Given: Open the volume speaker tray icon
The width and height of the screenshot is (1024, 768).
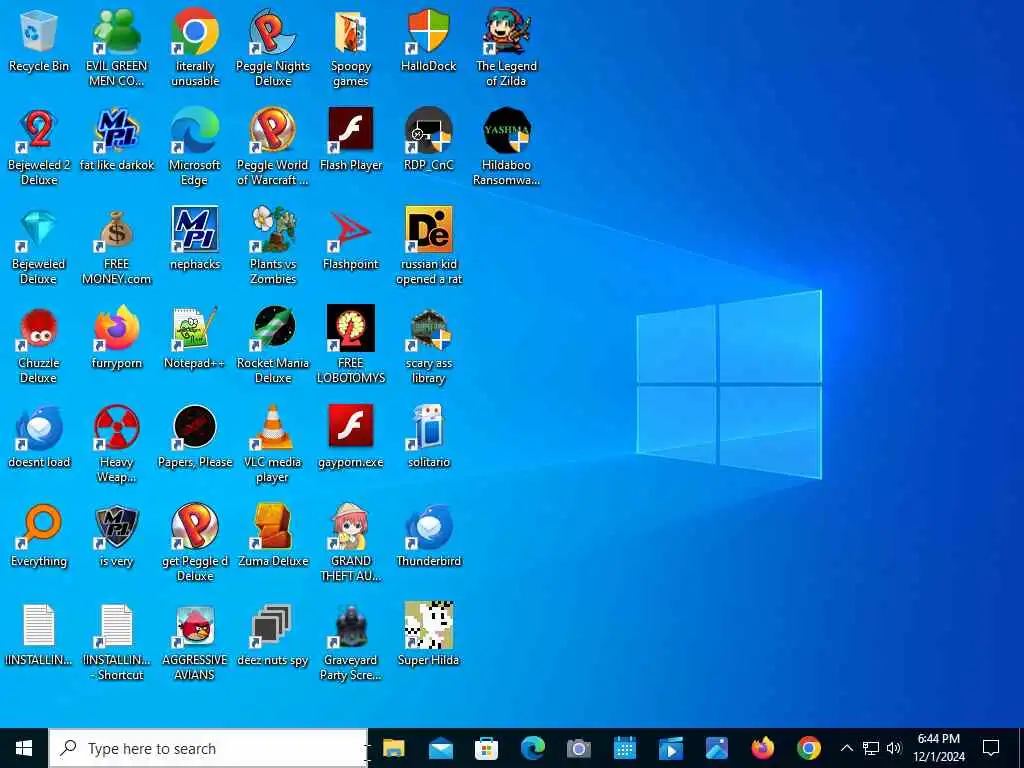Looking at the screenshot, I should tap(894, 748).
